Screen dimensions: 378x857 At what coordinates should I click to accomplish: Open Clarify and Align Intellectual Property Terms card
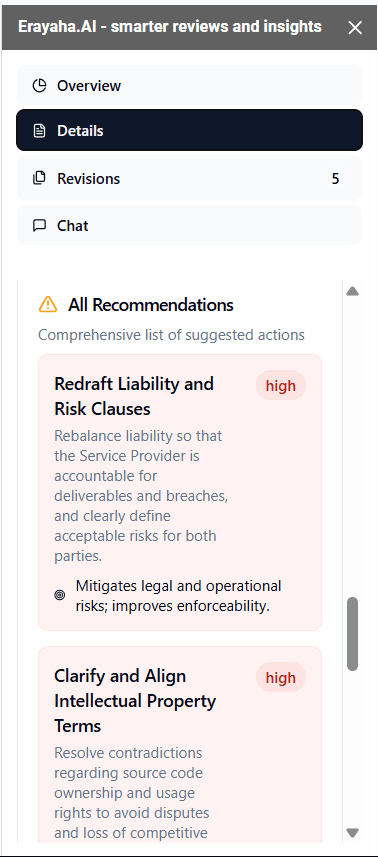click(x=180, y=745)
